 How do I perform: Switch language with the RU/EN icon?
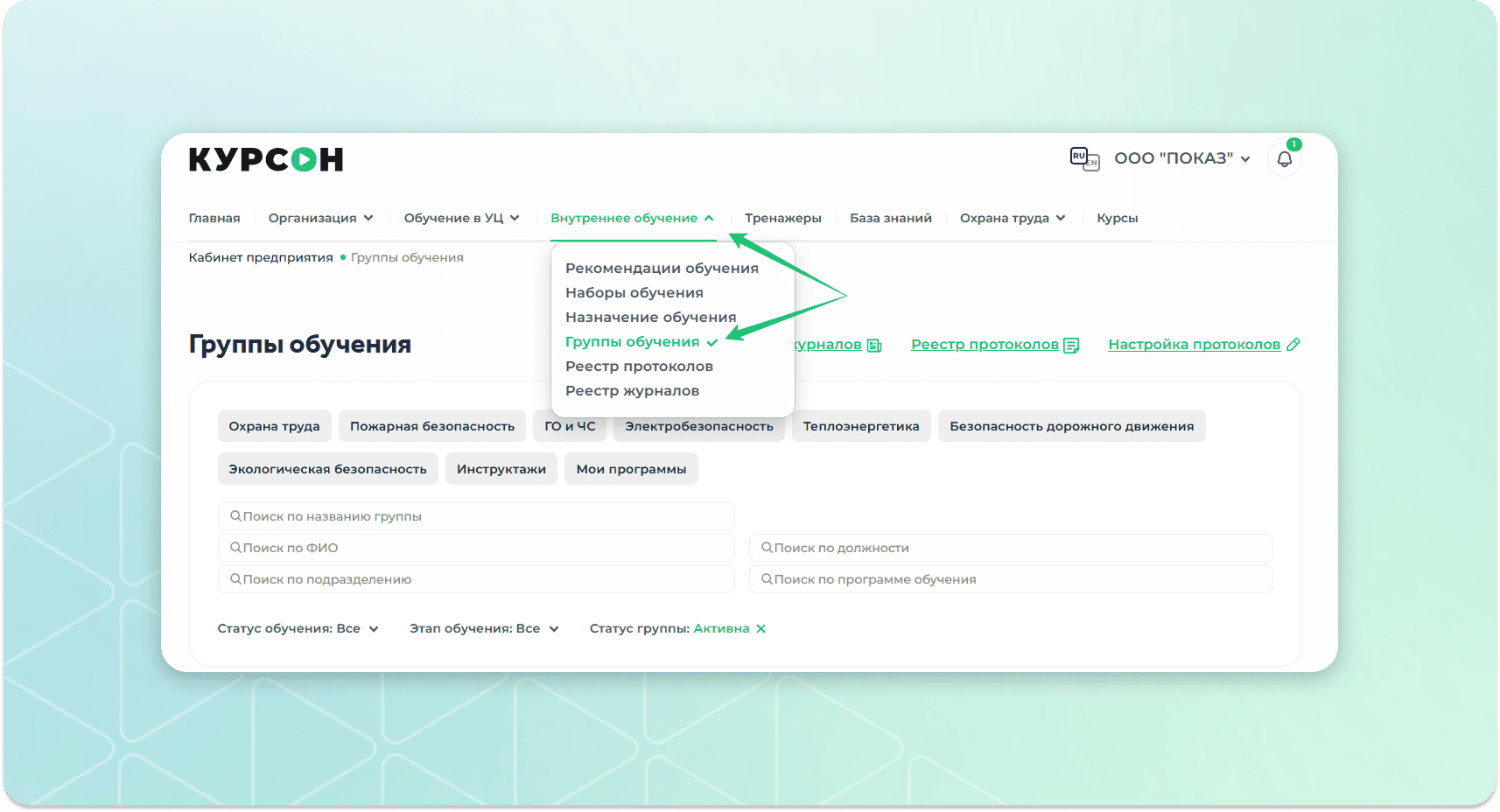point(1084,159)
